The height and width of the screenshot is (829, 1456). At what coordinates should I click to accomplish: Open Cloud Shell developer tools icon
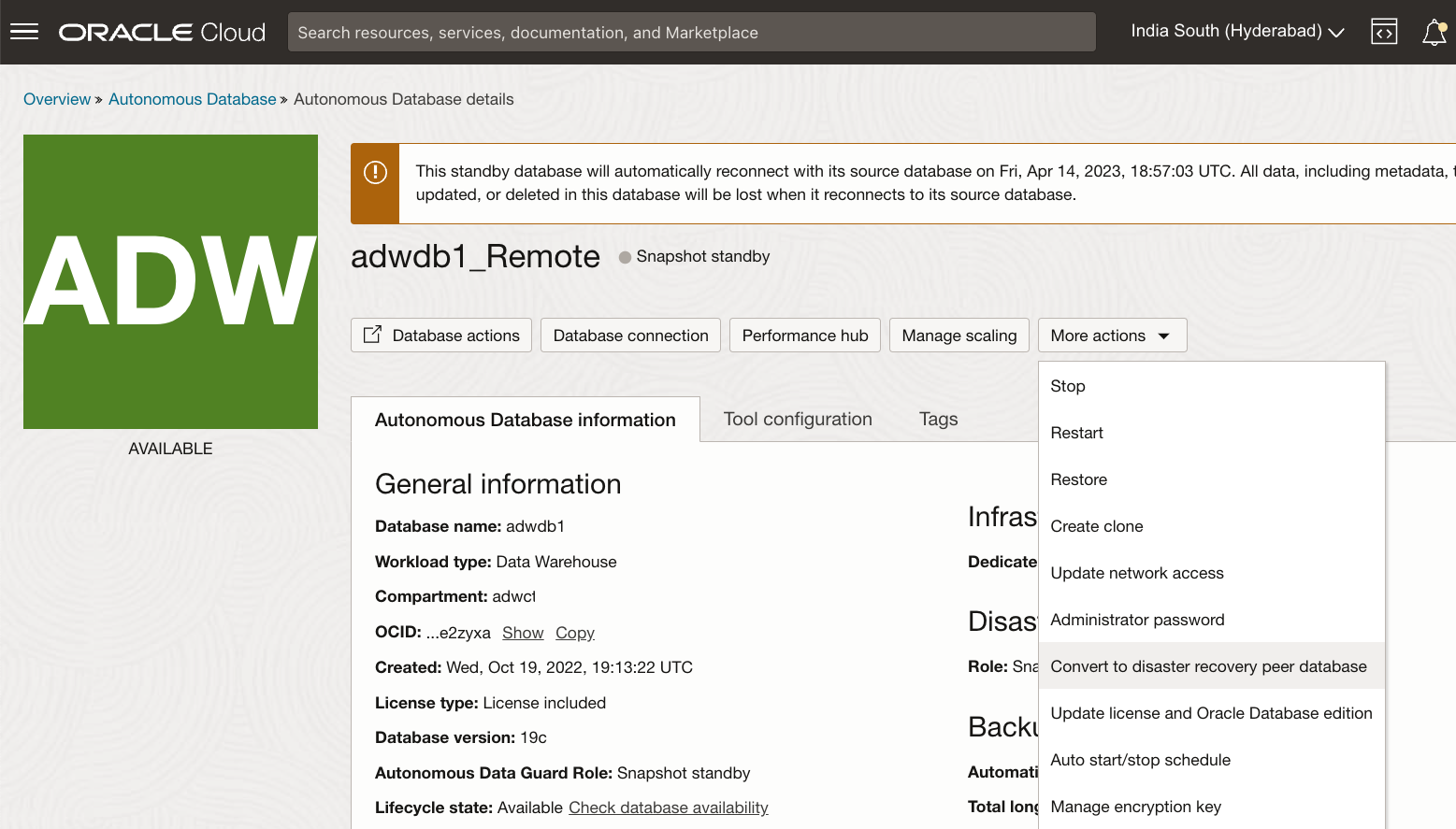click(1384, 32)
